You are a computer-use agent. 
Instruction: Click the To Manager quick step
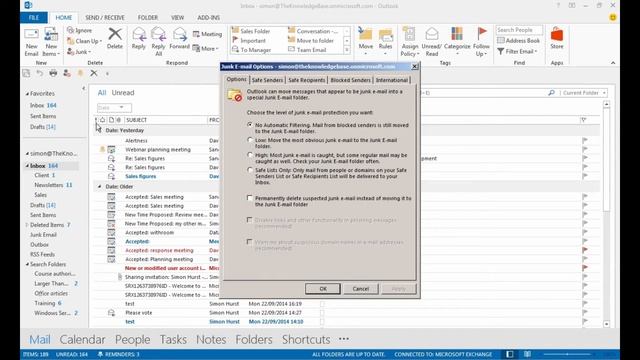coord(255,50)
